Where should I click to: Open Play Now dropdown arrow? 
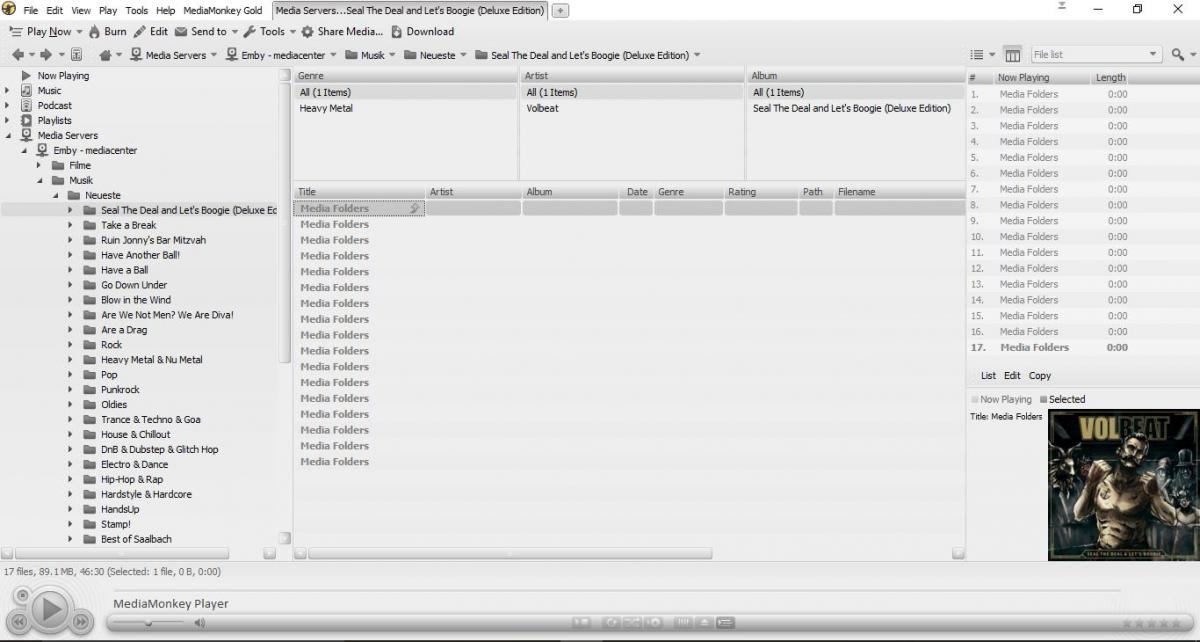[79, 32]
